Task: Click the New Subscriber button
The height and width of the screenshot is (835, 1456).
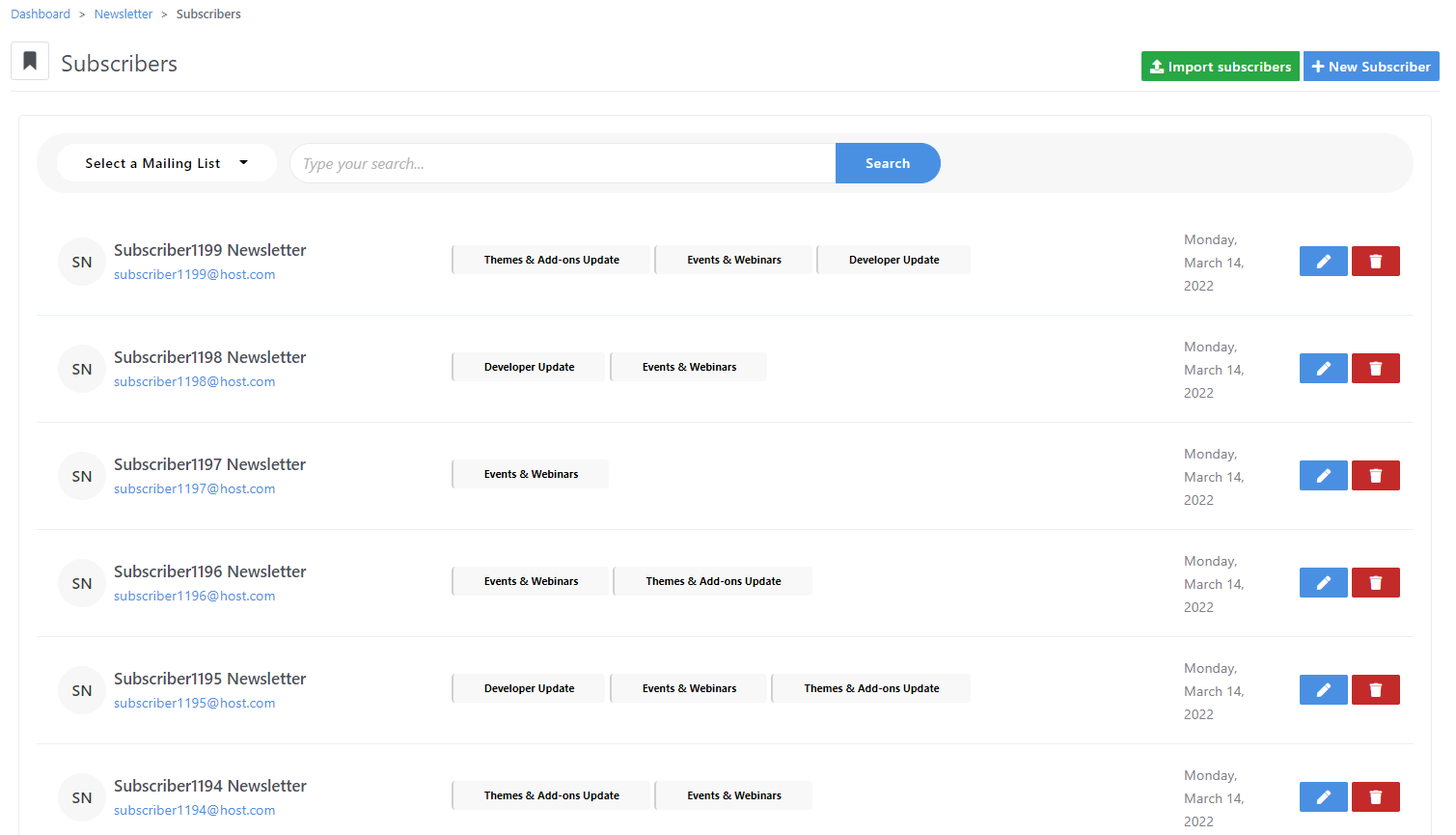Action: point(1370,67)
